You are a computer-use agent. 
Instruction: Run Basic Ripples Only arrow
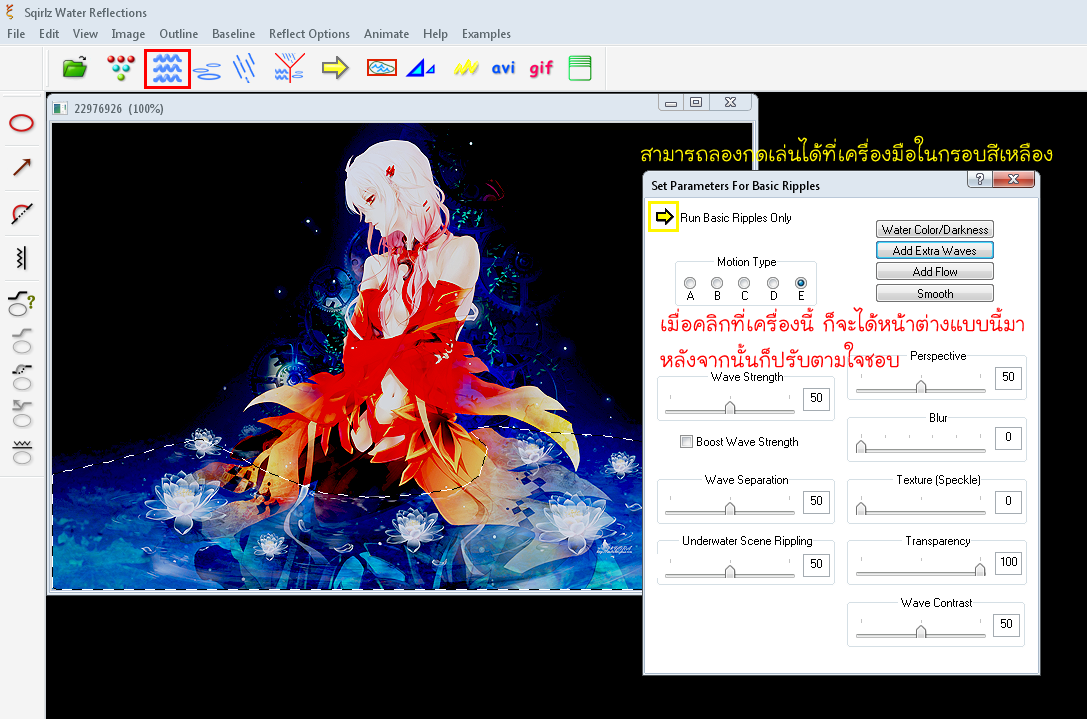pos(663,217)
